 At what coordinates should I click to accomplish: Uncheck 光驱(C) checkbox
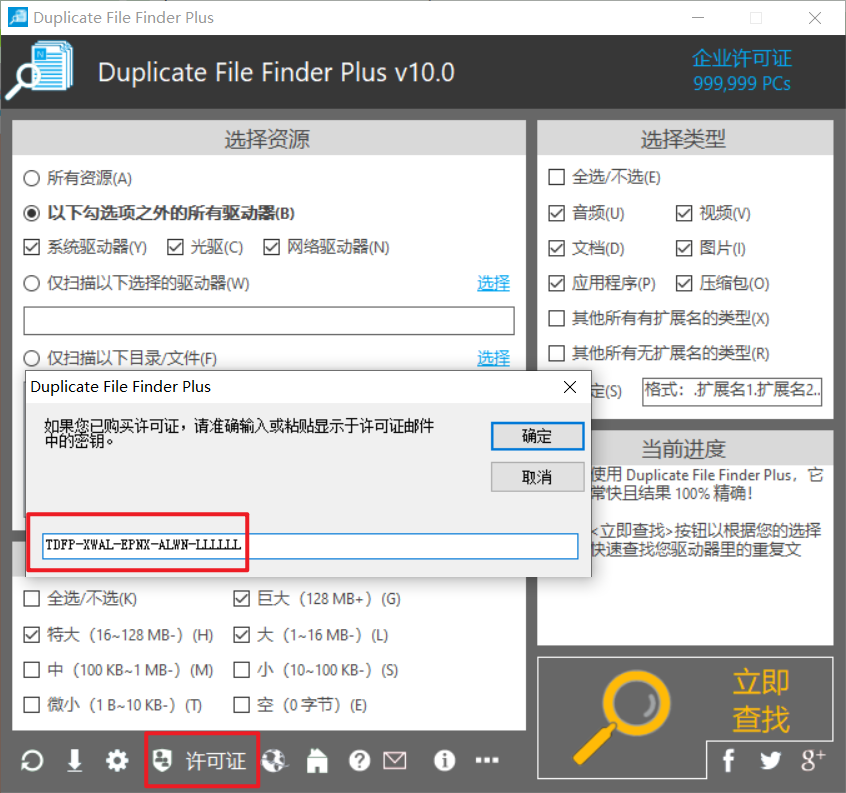click(175, 247)
